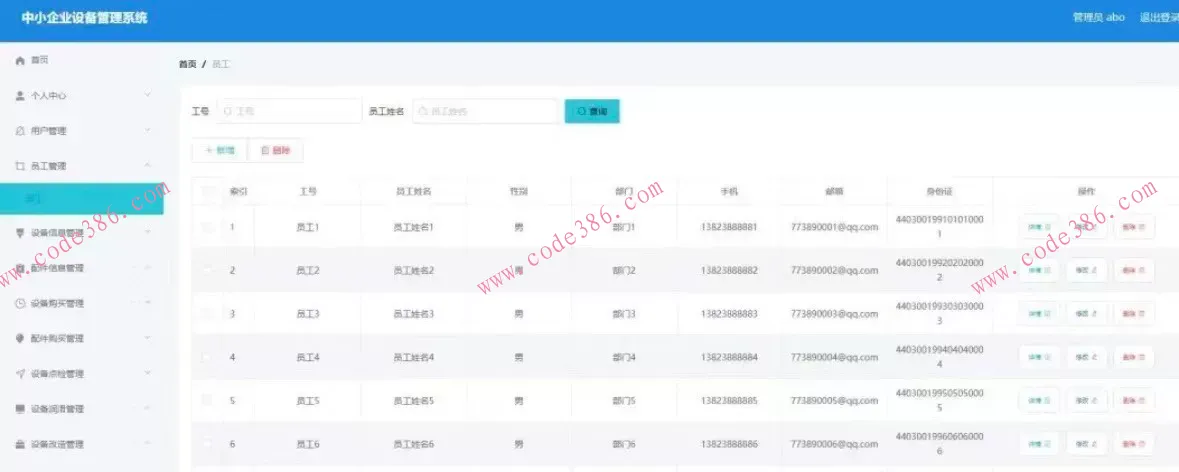This screenshot has width=1179, height=472.
Task: Click 删除 button for row 员工2
Action: 1134,270
